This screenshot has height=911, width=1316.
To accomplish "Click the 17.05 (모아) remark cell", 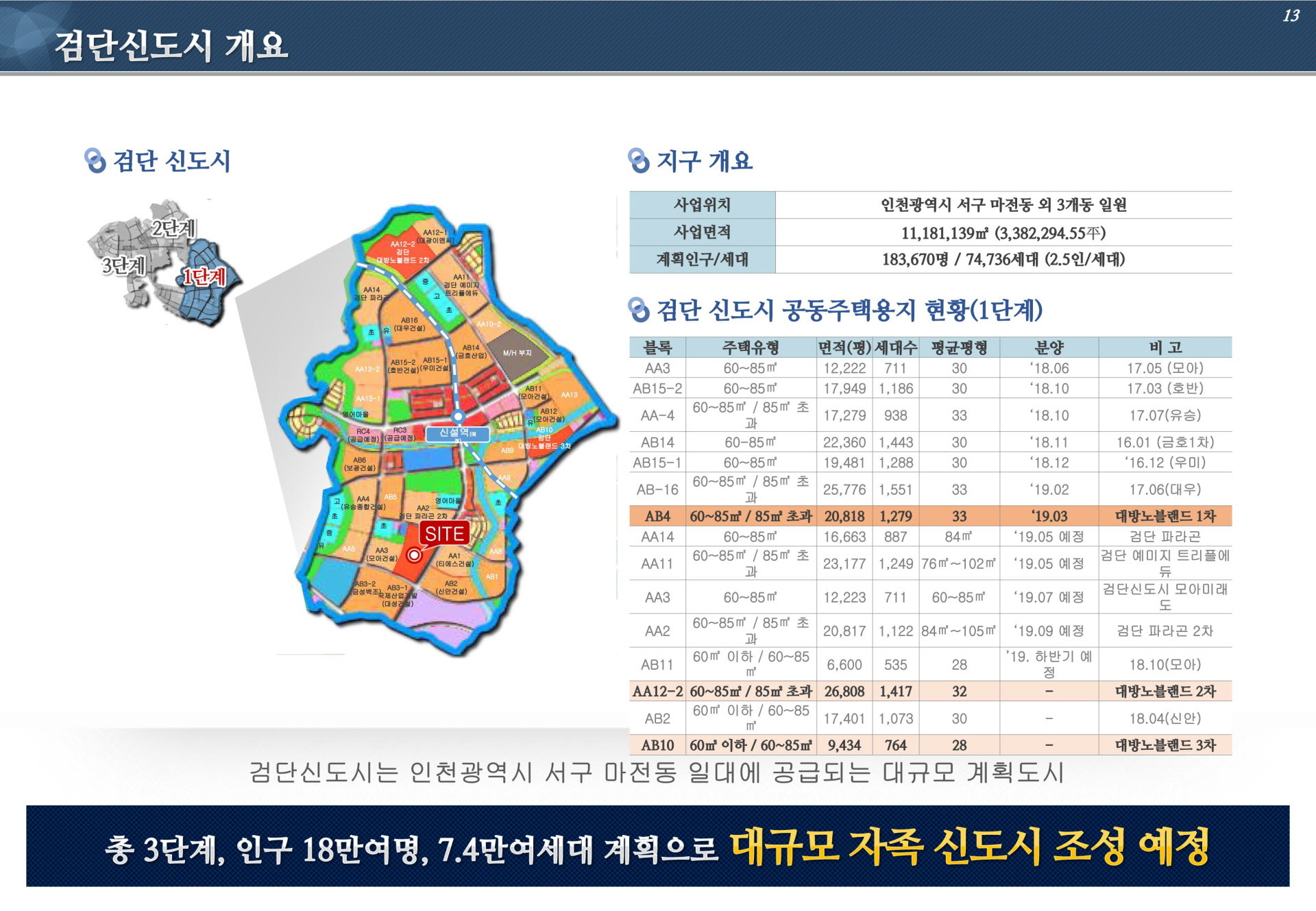I will tap(1165, 368).
